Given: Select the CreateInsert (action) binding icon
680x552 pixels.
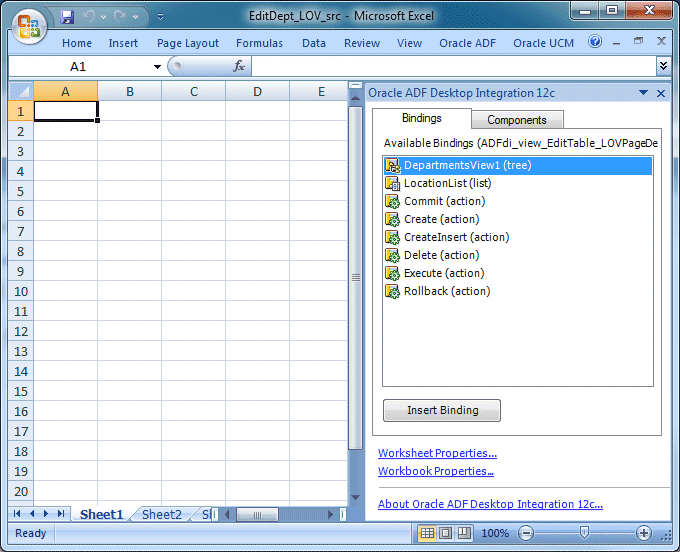Looking at the screenshot, I should point(392,237).
